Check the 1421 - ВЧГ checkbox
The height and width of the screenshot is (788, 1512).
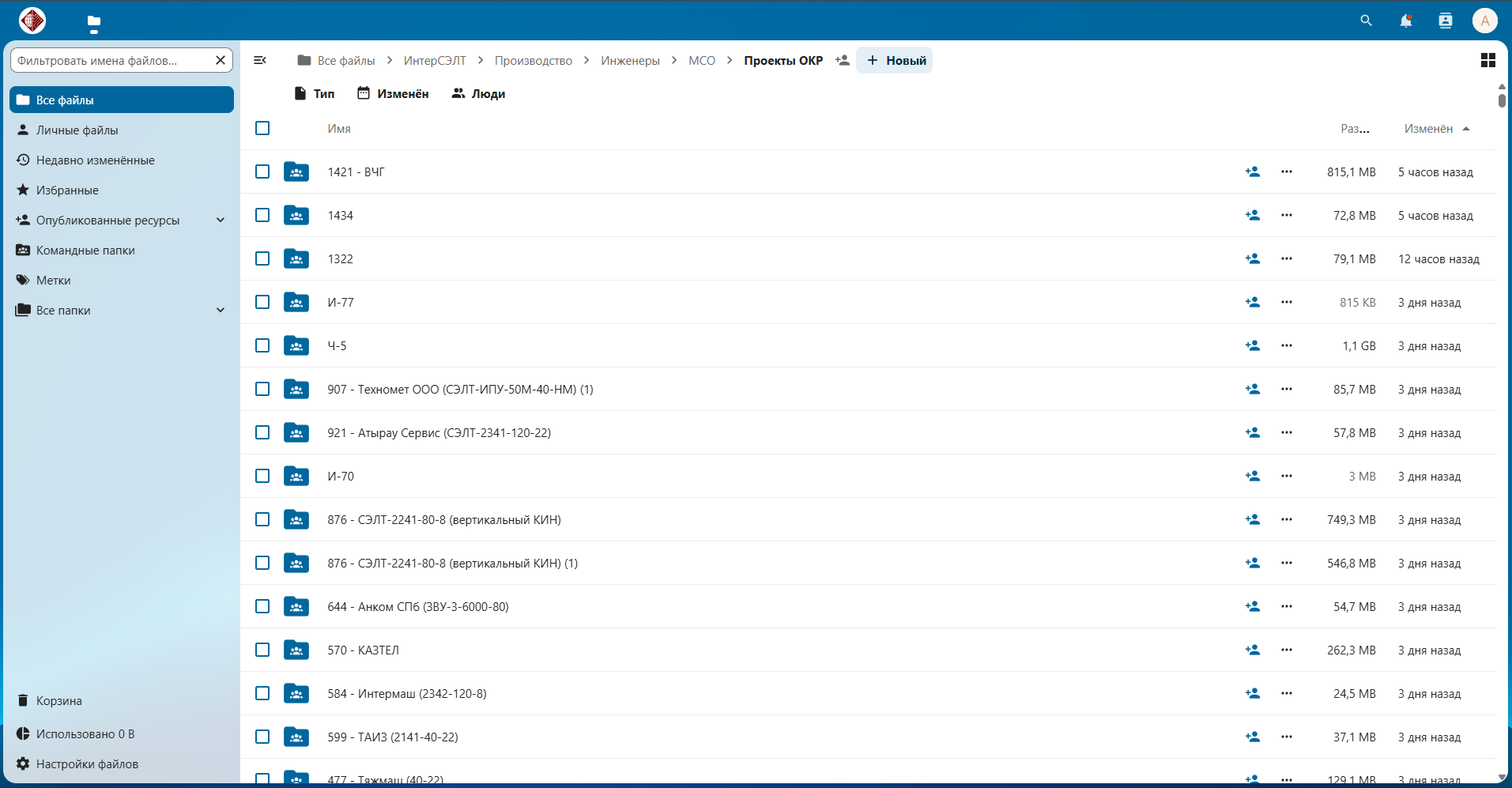coord(262,172)
